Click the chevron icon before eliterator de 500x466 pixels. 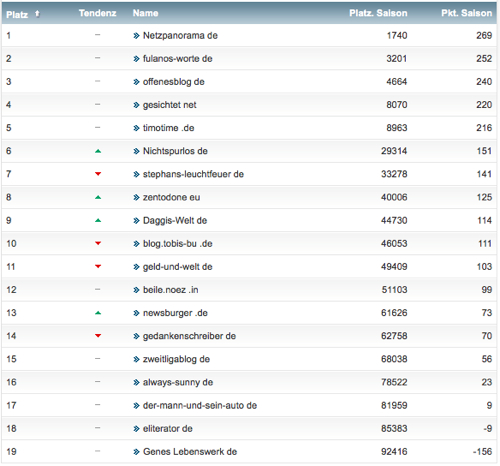(x=136, y=429)
